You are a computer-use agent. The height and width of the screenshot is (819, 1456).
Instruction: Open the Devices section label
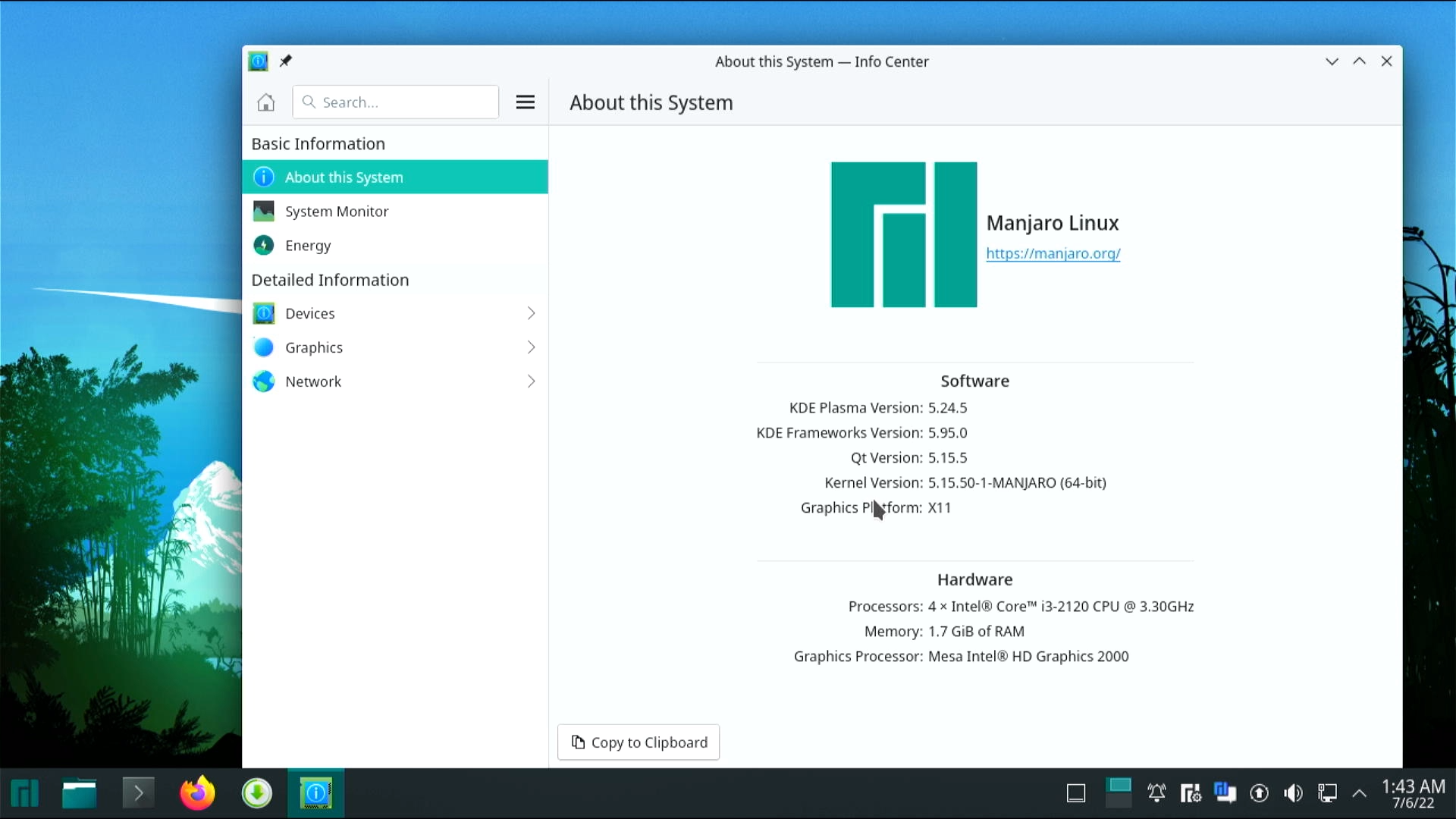pyautogui.click(x=309, y=313)
